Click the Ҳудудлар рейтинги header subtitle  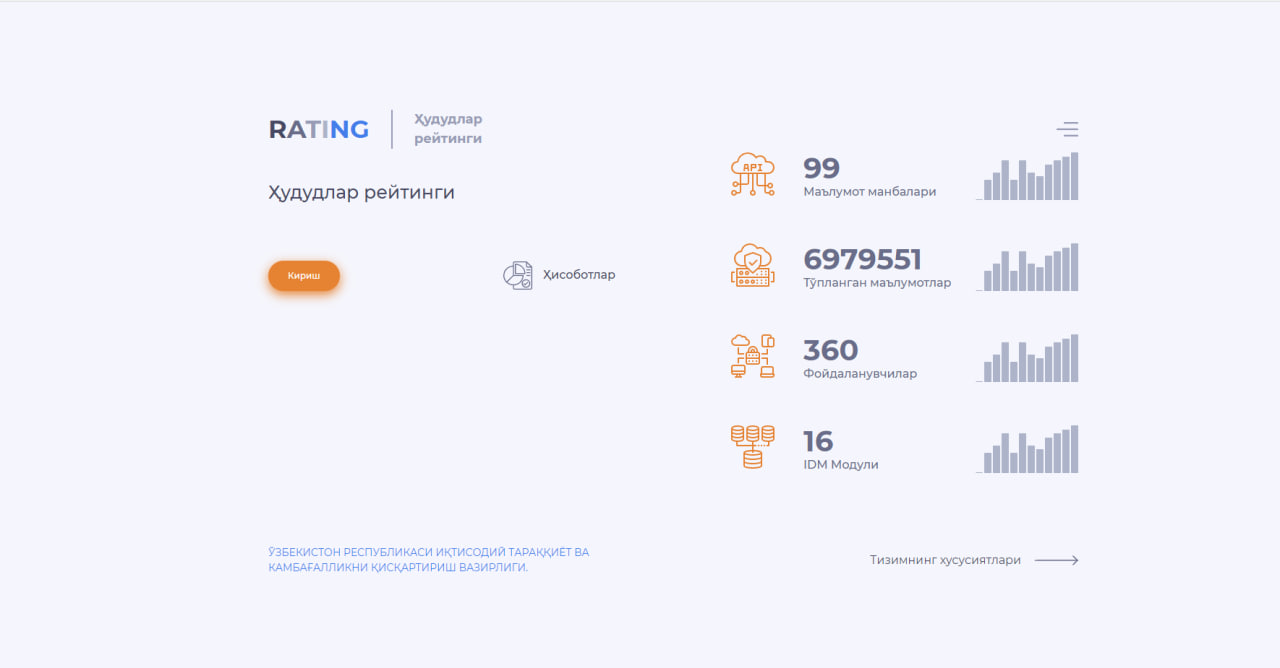[448, 129]
